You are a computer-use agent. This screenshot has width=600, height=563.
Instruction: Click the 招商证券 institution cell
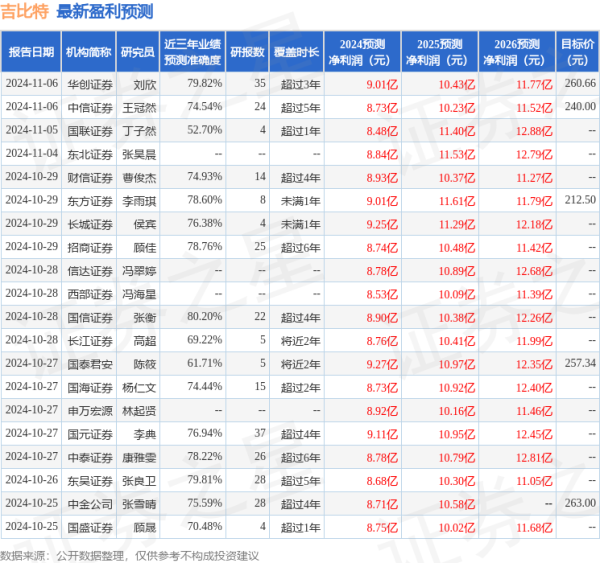(90, 248)
